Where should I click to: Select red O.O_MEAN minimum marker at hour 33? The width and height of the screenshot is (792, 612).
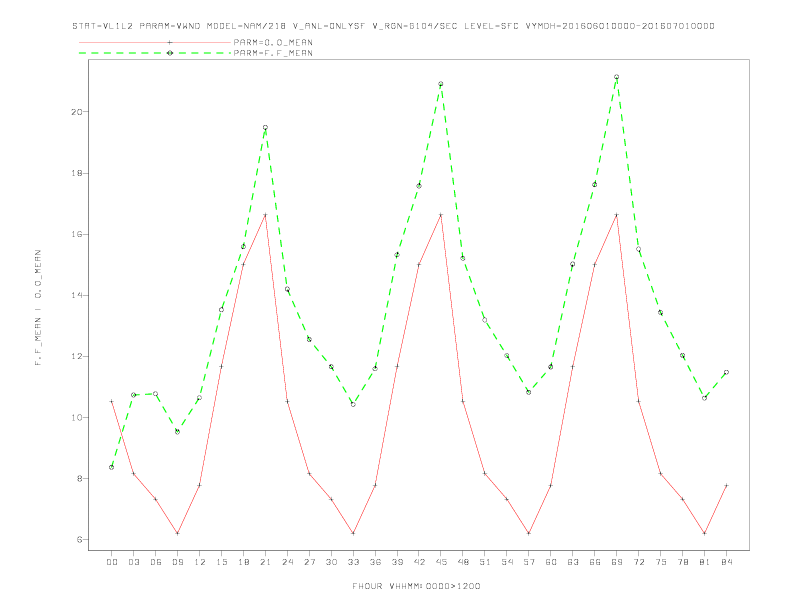[353, 533]
